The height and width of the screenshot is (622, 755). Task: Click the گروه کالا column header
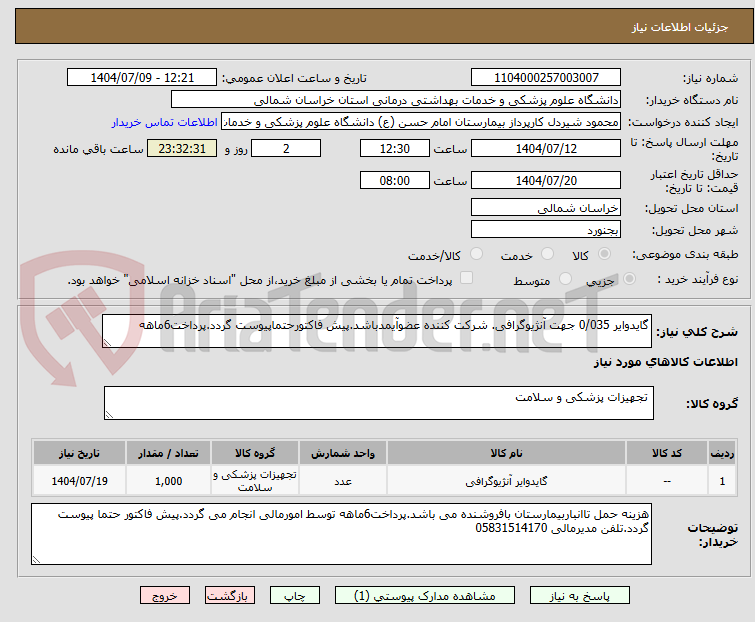tap(255, 453)
